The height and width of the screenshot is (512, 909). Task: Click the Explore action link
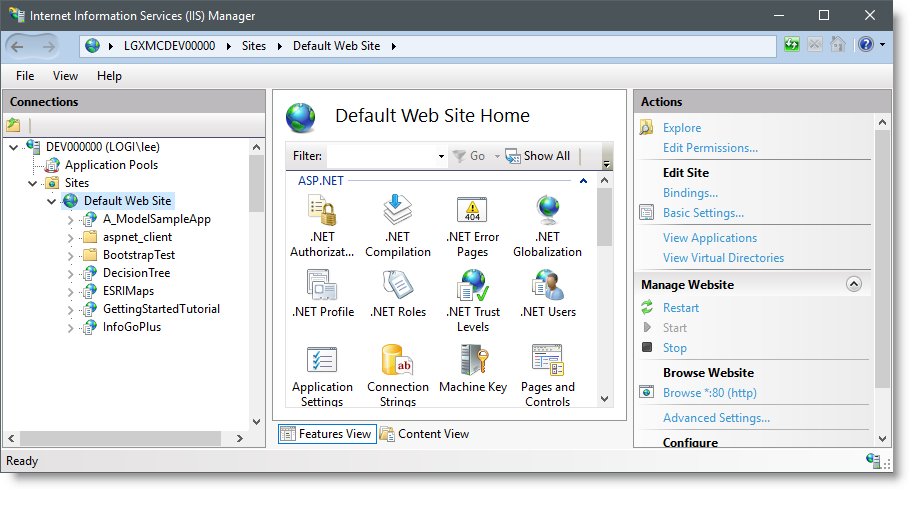tap(682, 128)
